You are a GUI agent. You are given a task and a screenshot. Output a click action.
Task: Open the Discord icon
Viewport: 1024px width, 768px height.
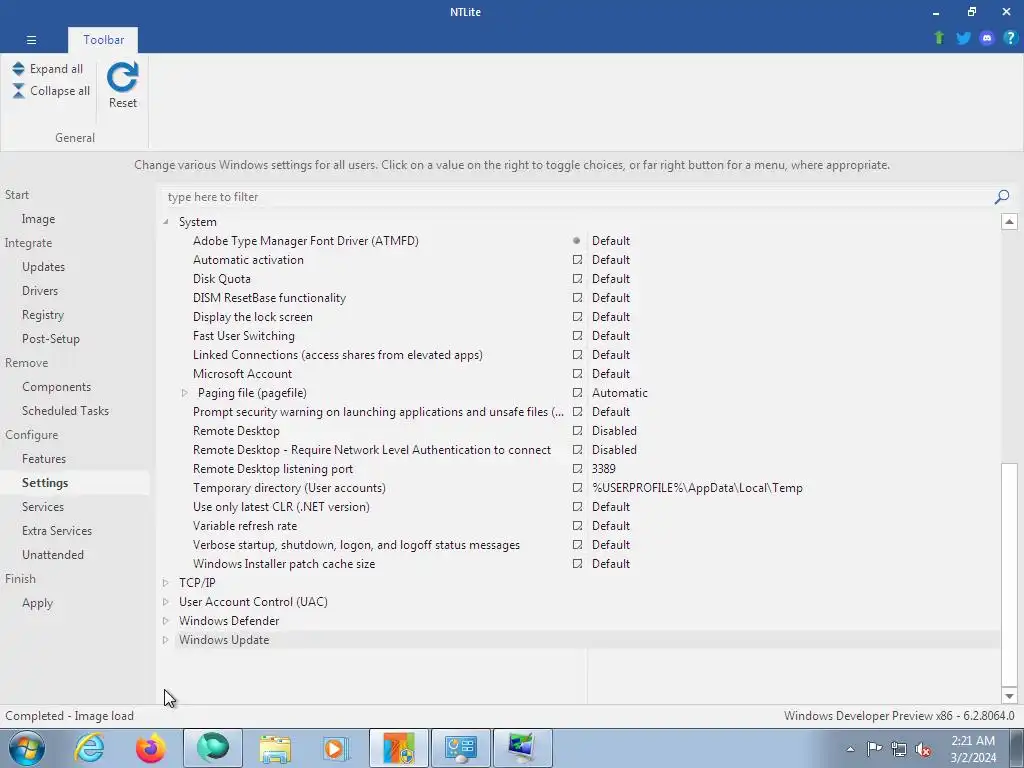987,38
